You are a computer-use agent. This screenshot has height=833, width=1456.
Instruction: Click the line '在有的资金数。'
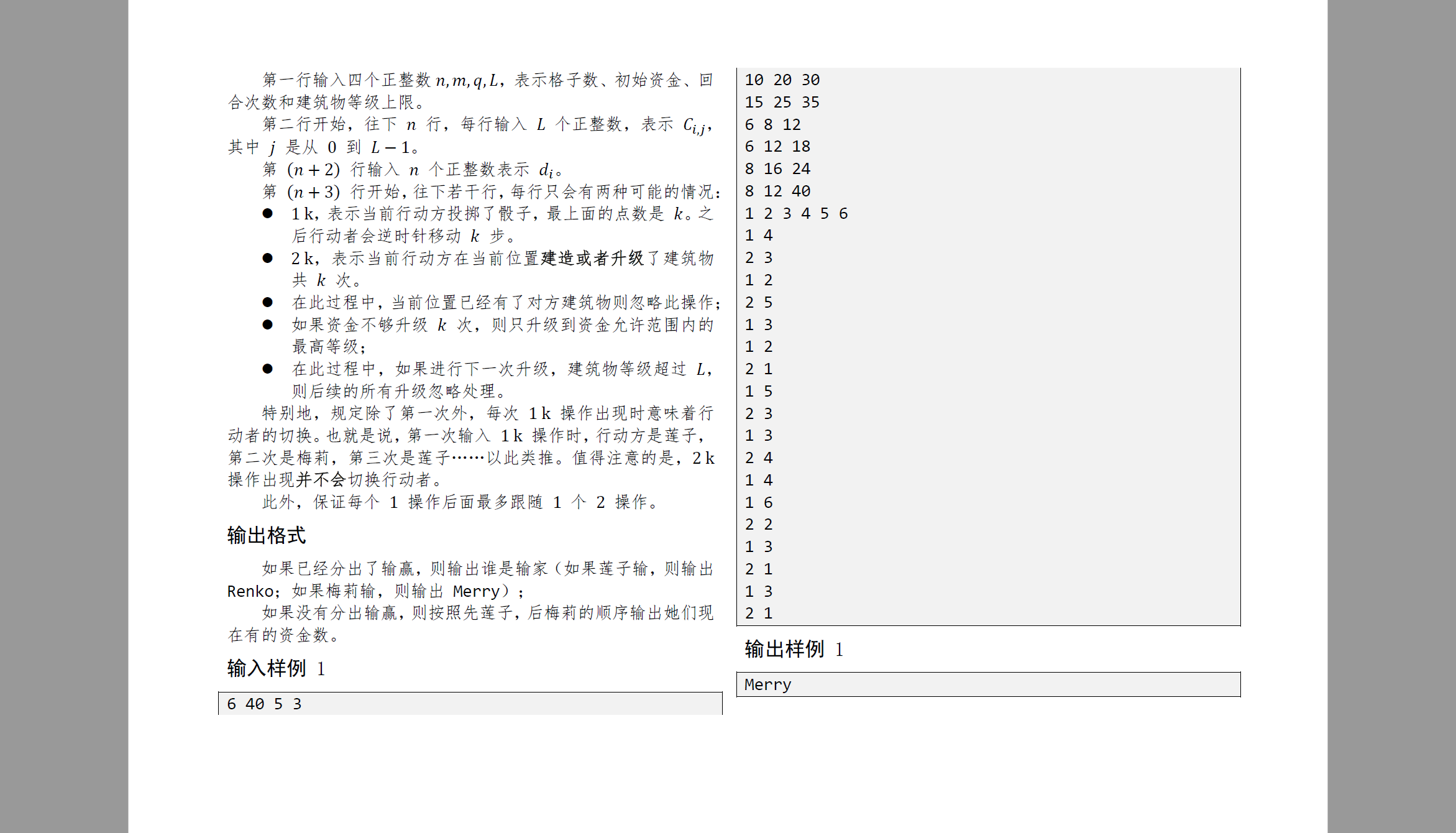click(284, 635)
